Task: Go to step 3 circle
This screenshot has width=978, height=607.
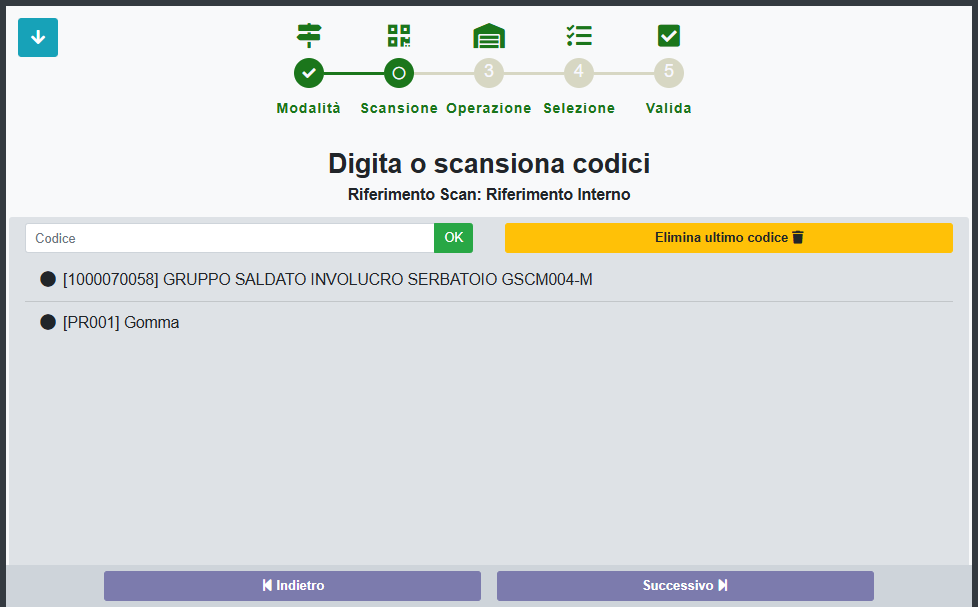Action: click(489, 74)
